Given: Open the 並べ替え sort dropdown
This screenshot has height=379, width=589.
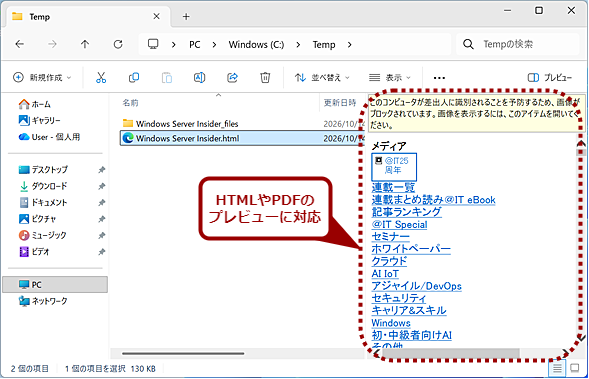Looking at the screenshot, I should [322, 78].
